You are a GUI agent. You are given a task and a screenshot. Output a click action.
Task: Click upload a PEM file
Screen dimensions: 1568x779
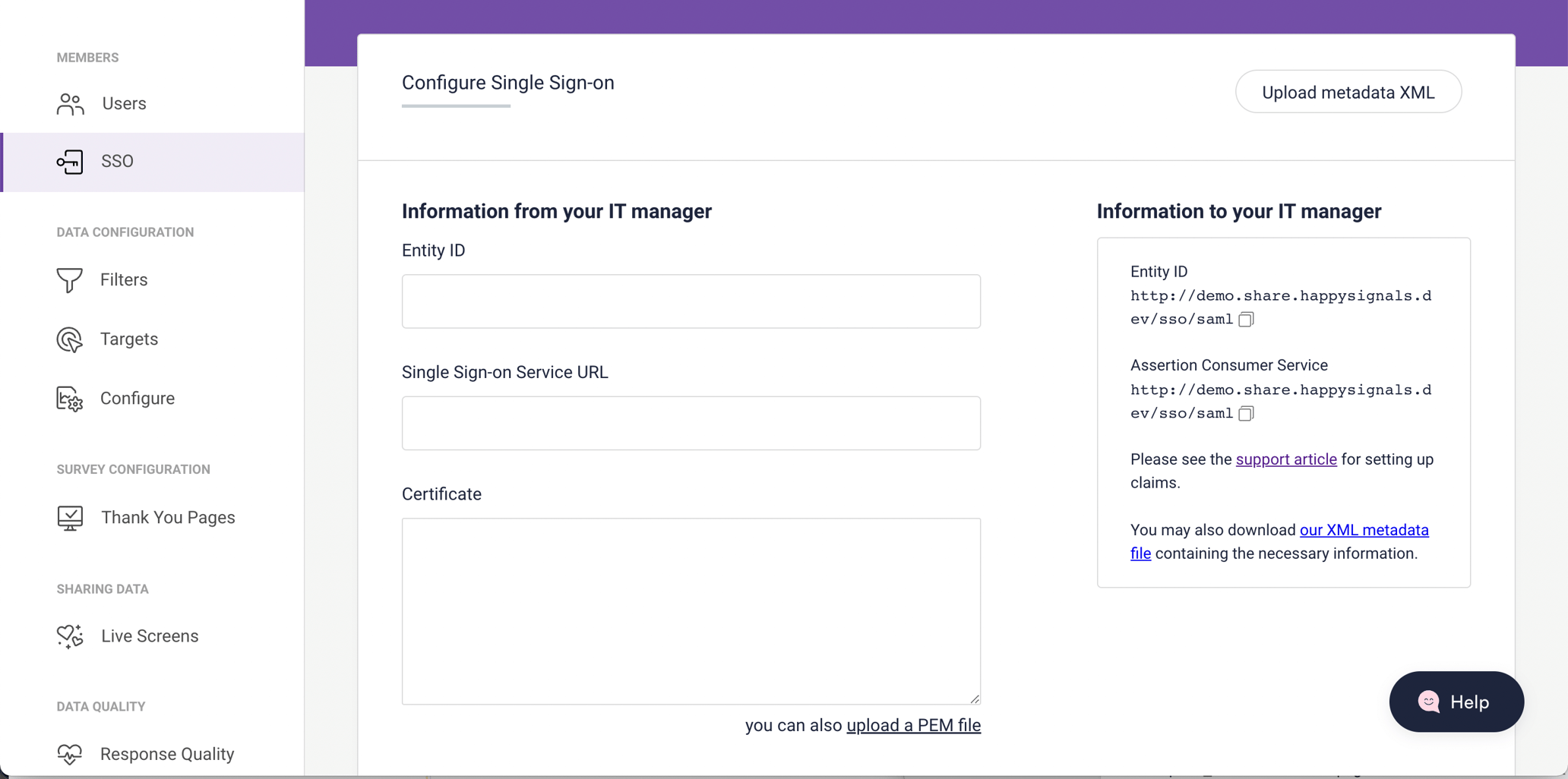[x=913, y=725]
